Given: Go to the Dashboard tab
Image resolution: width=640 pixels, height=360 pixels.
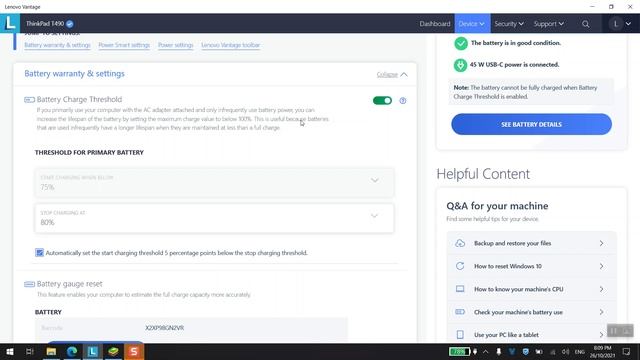Looking at the screenshot, I should 435,24.
